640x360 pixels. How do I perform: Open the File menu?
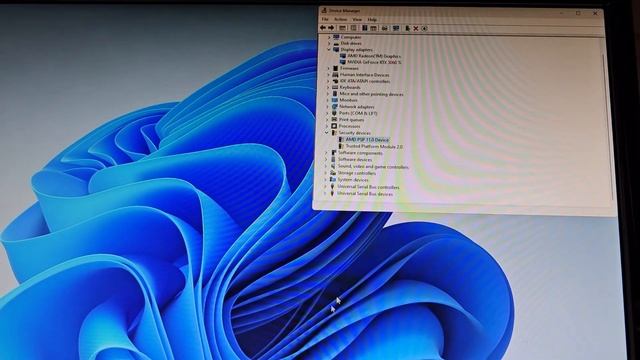pos(325,19)
